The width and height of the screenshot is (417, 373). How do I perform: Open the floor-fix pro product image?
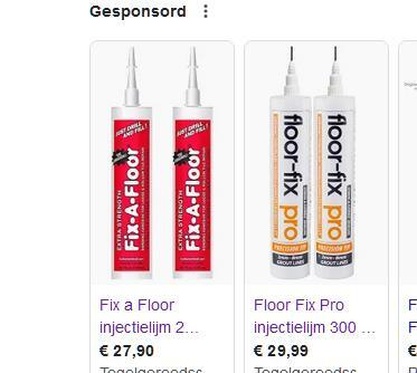tap(316, 163)
